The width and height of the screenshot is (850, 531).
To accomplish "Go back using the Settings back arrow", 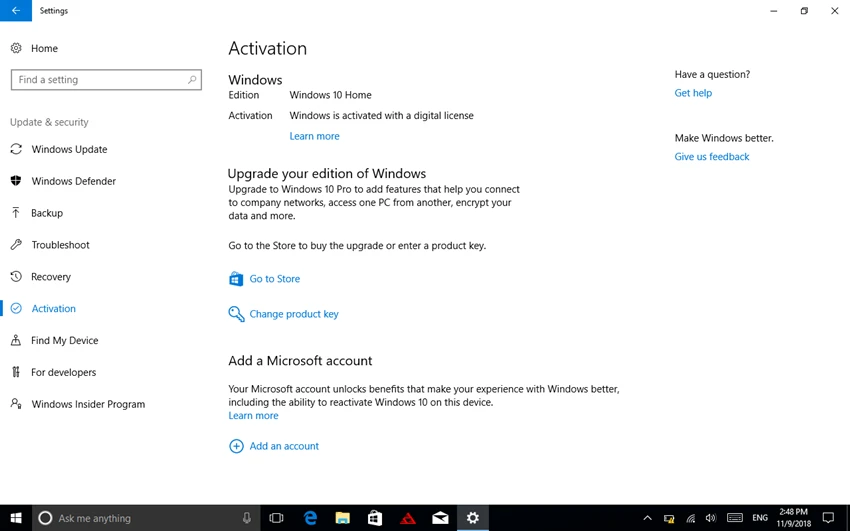I will click(16, 10).
